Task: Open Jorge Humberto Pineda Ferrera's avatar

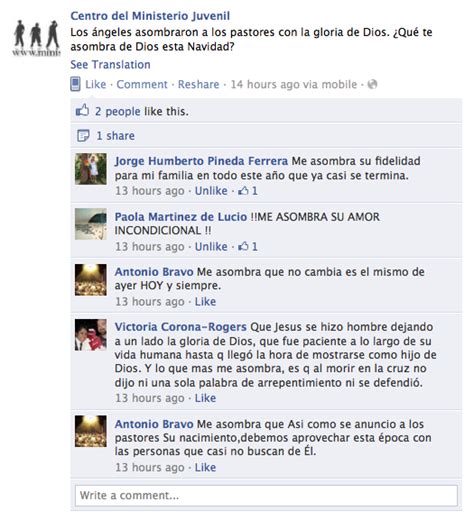Action: (91, 169)
